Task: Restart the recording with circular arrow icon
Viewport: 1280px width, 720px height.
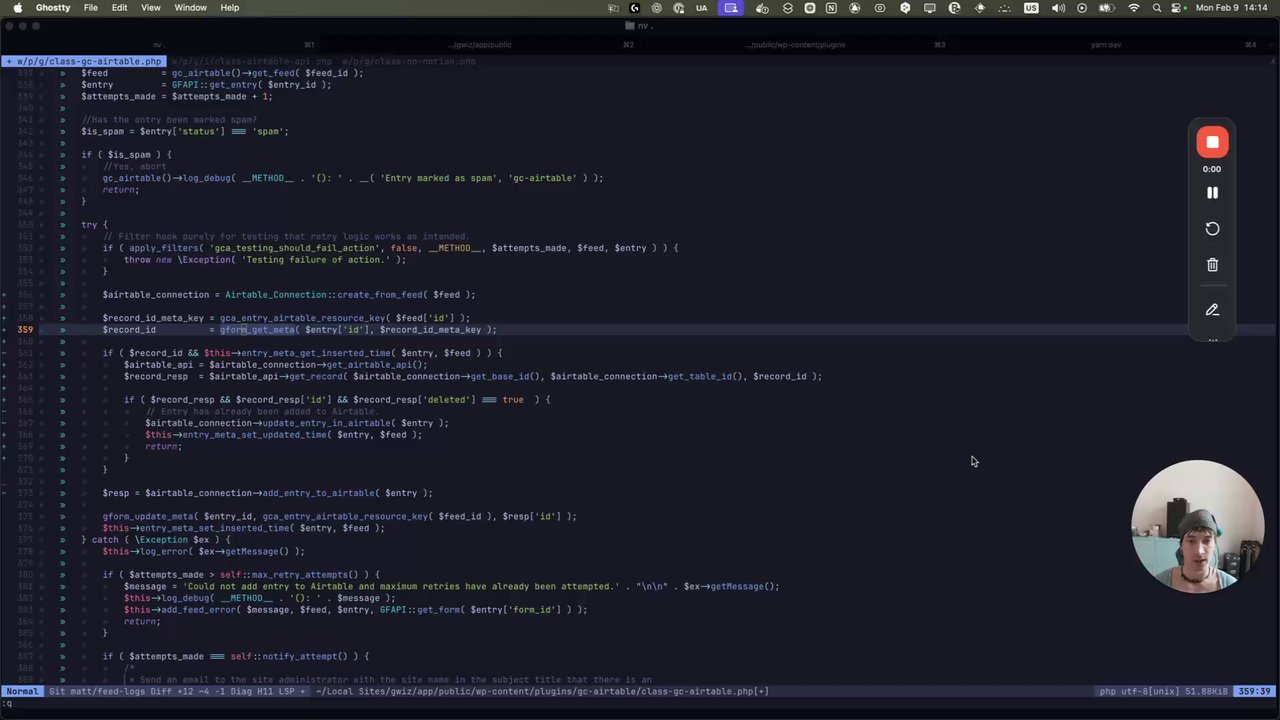Action: coord(1212,229)
